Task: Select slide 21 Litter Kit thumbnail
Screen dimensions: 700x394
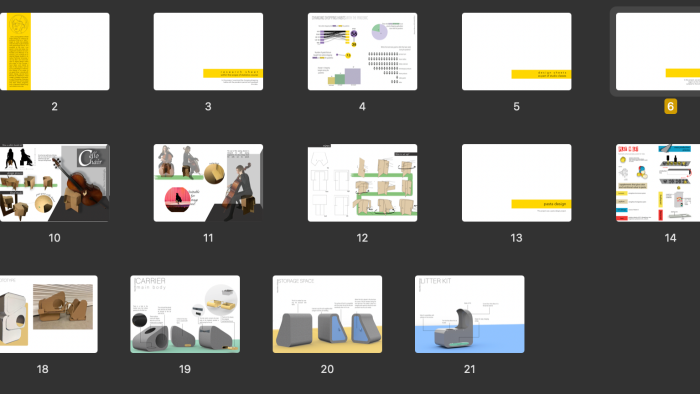Action: coord(470,314)
